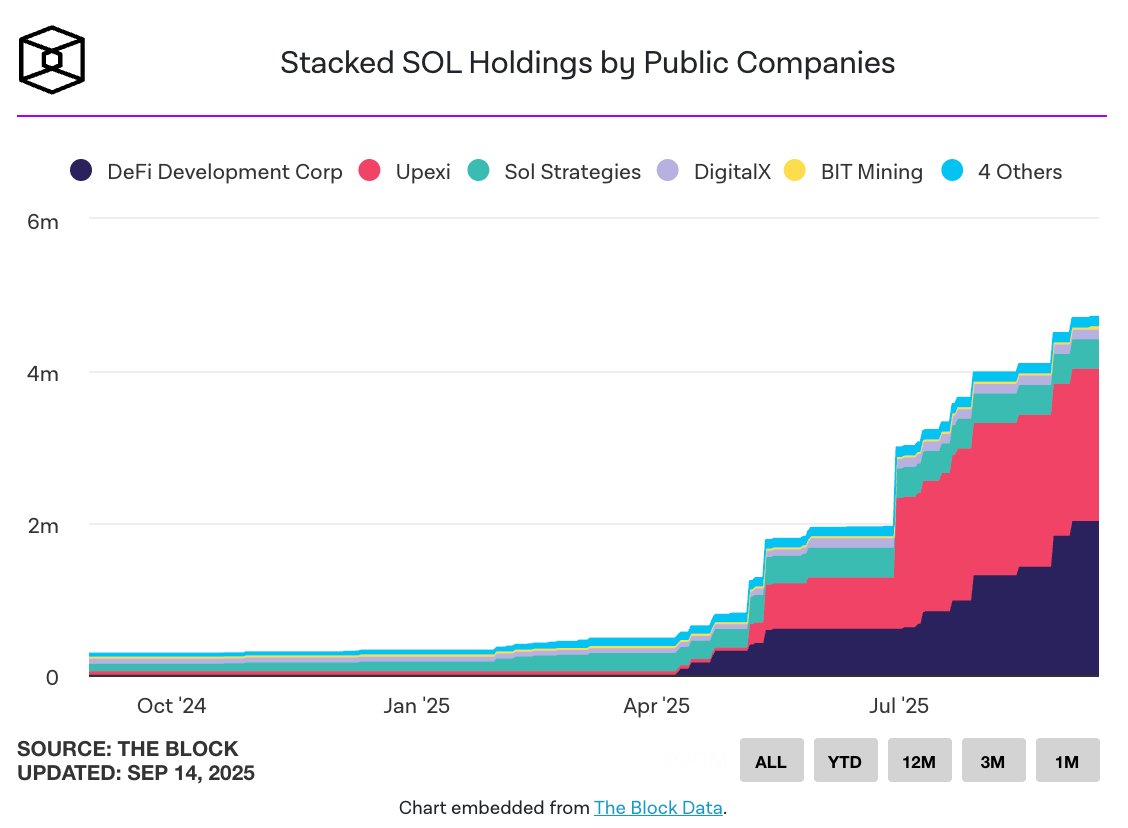Open The Block Data link
The width and height of the screenshot is (1128, 828).
(x=658, y=807)
